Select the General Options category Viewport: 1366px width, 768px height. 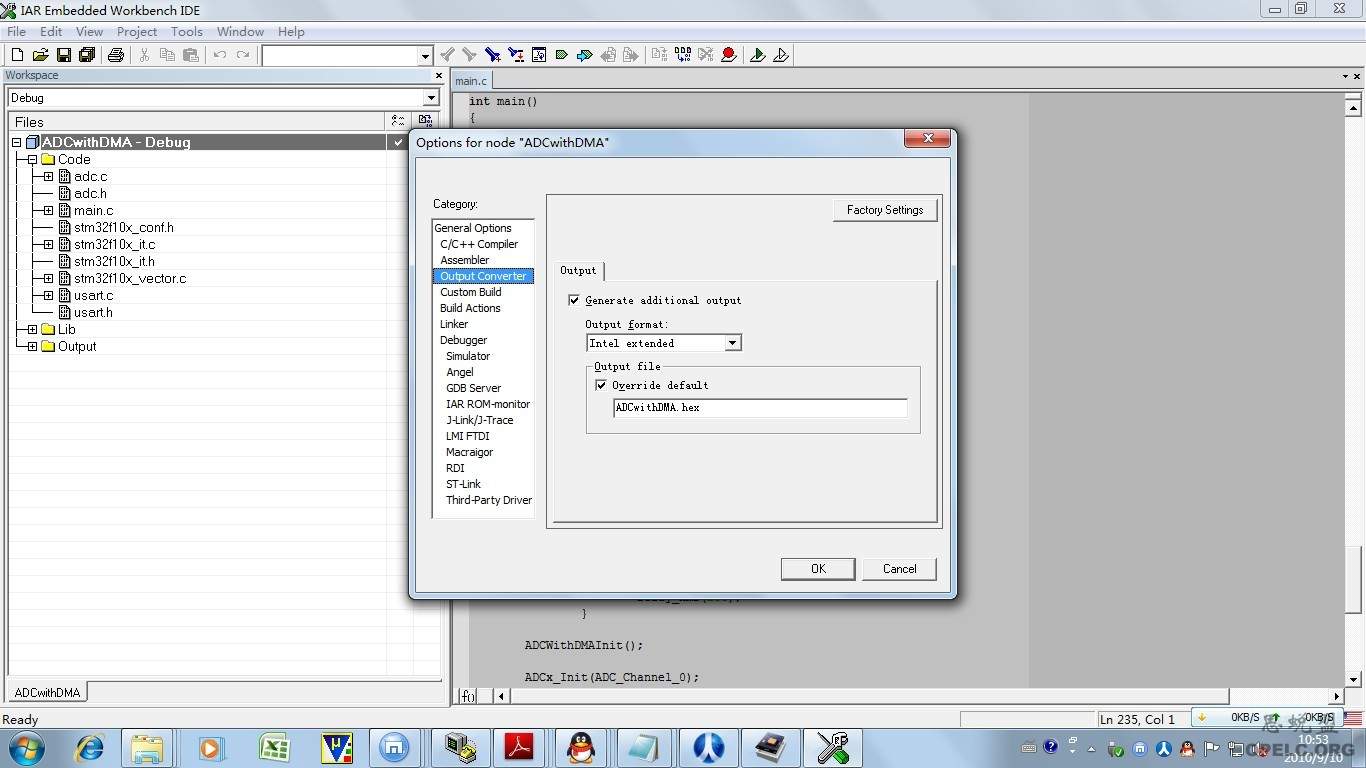[473, 228]
